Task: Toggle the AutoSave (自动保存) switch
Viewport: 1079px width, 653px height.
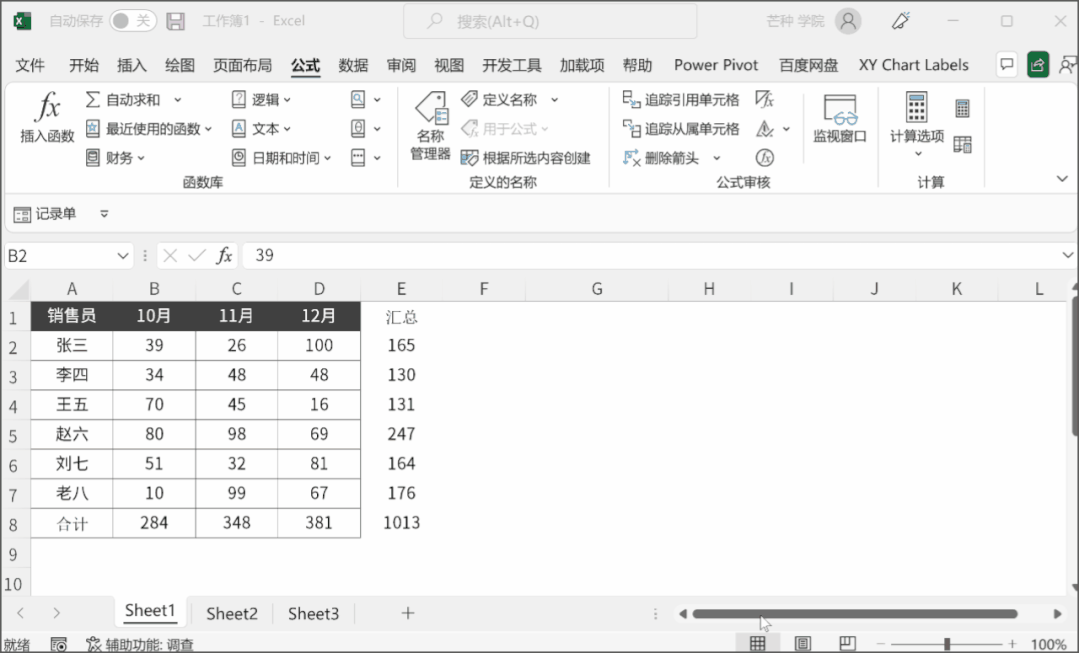Action: pyautogui.click(x=132, y=21)
